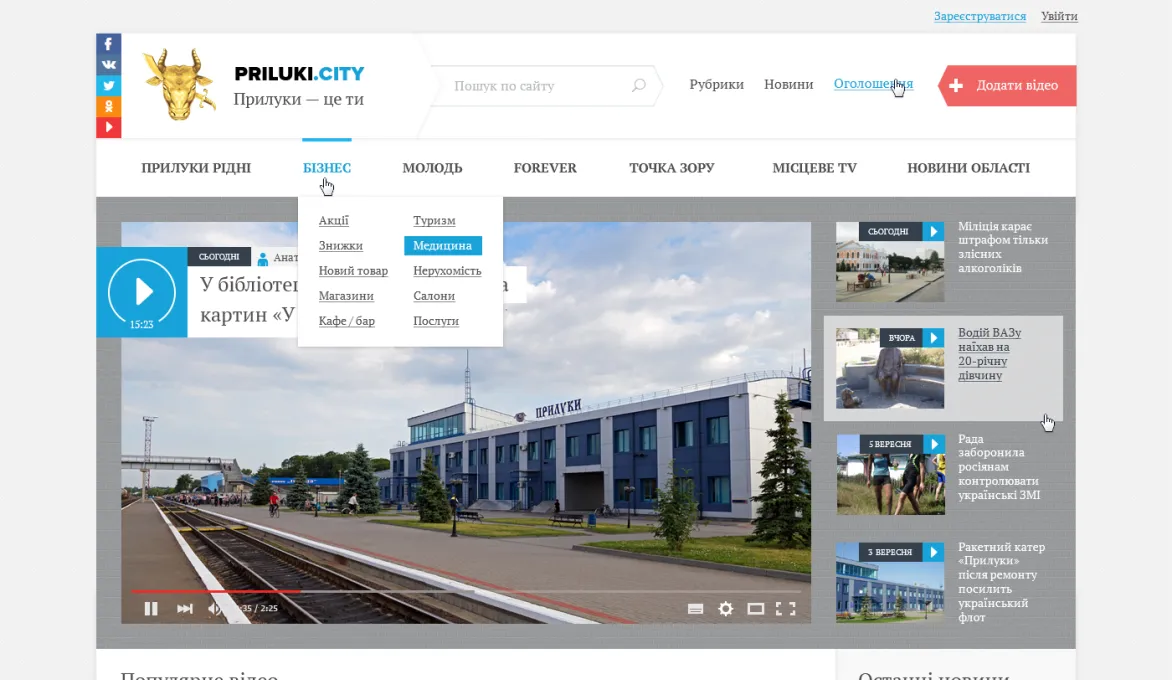Click the search magnifier icon
Screen dimensions: 1172x680
coord(638,85)
